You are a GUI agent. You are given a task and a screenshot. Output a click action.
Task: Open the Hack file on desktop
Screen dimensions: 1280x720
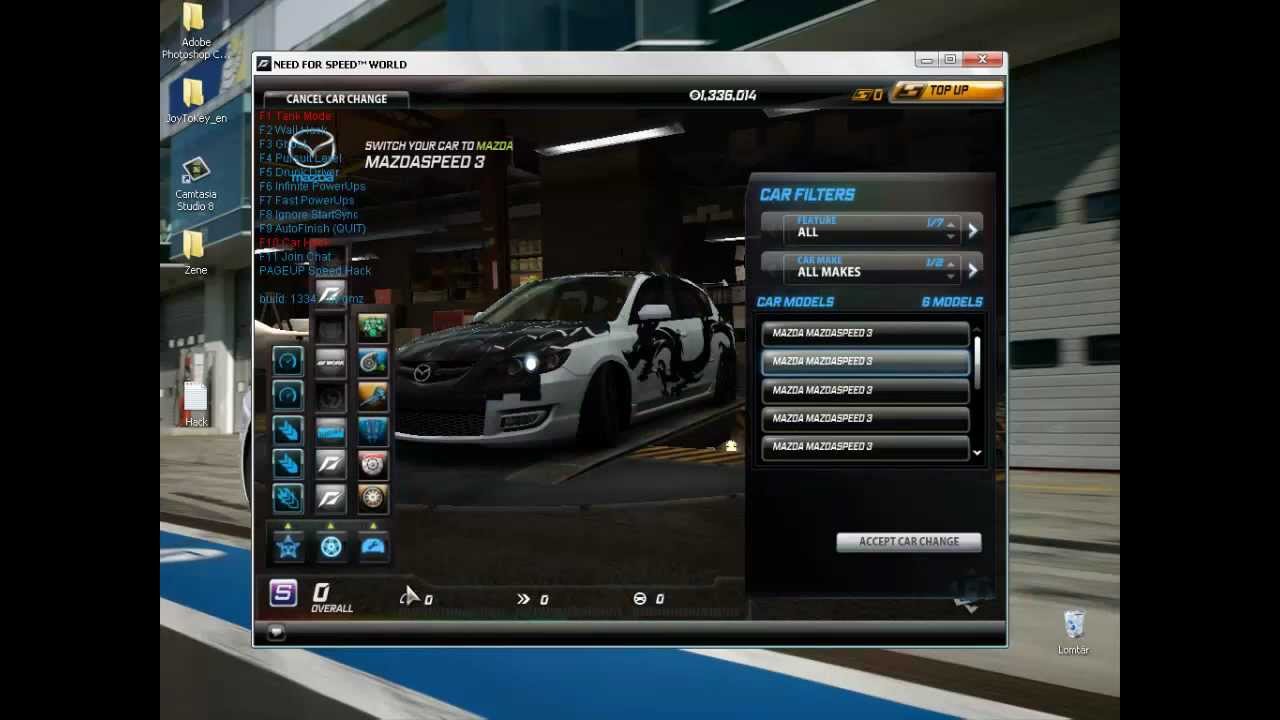(196, 404)
